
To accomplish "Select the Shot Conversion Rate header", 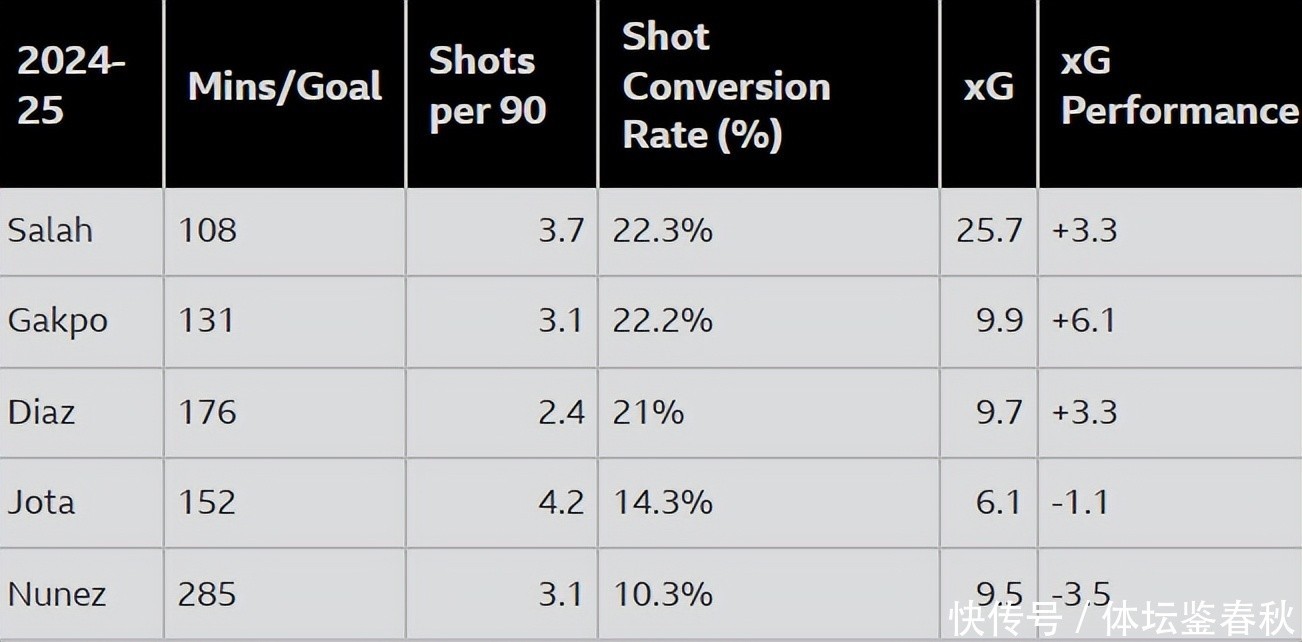I will point(726,86).
